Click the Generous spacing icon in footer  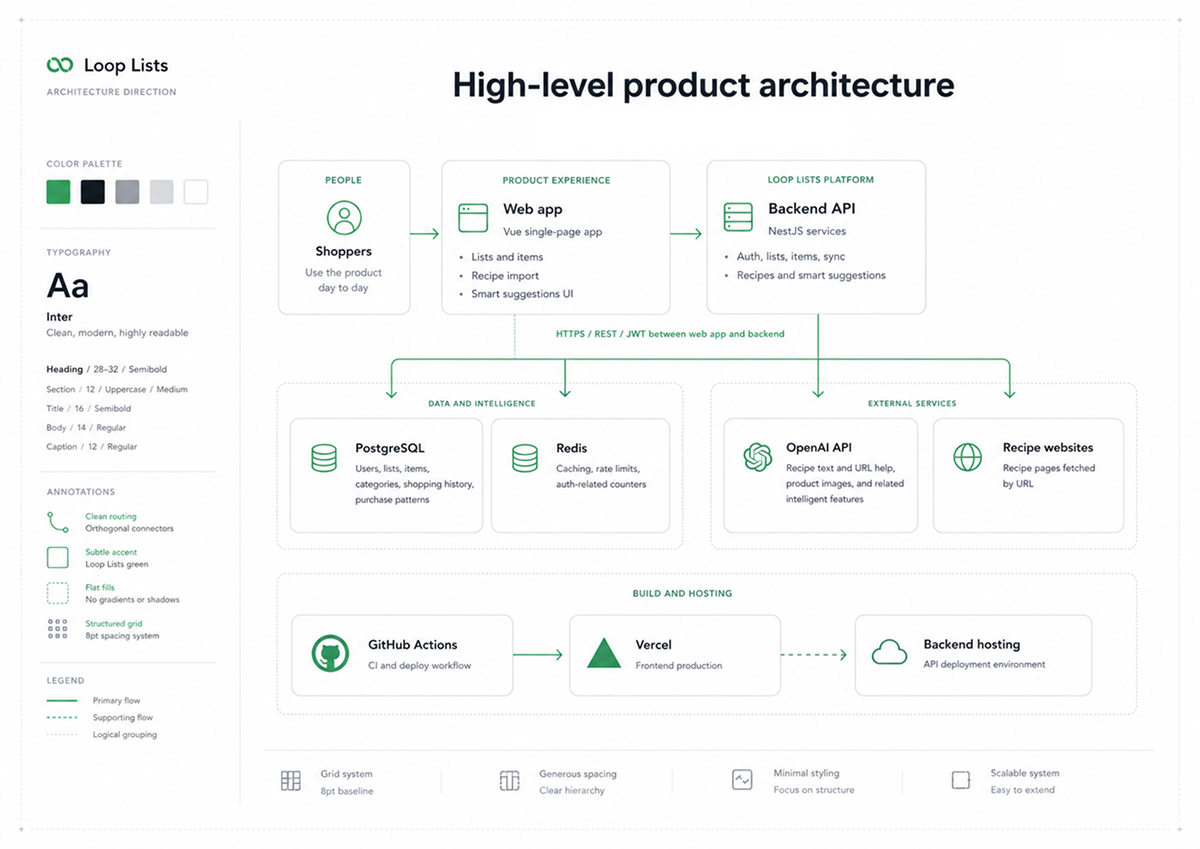(509, 781)
